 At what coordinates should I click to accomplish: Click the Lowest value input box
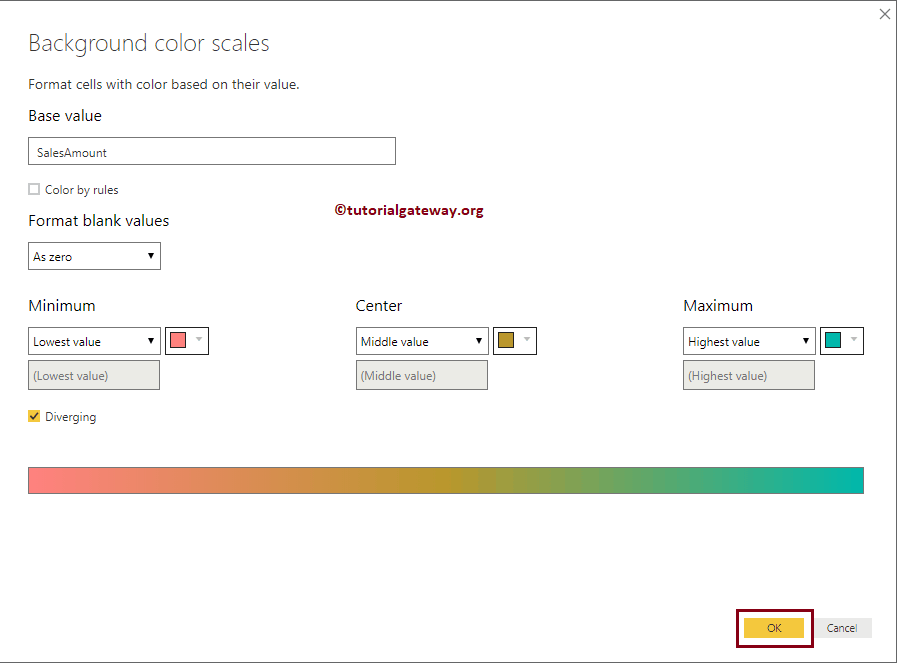click(93, 375)
